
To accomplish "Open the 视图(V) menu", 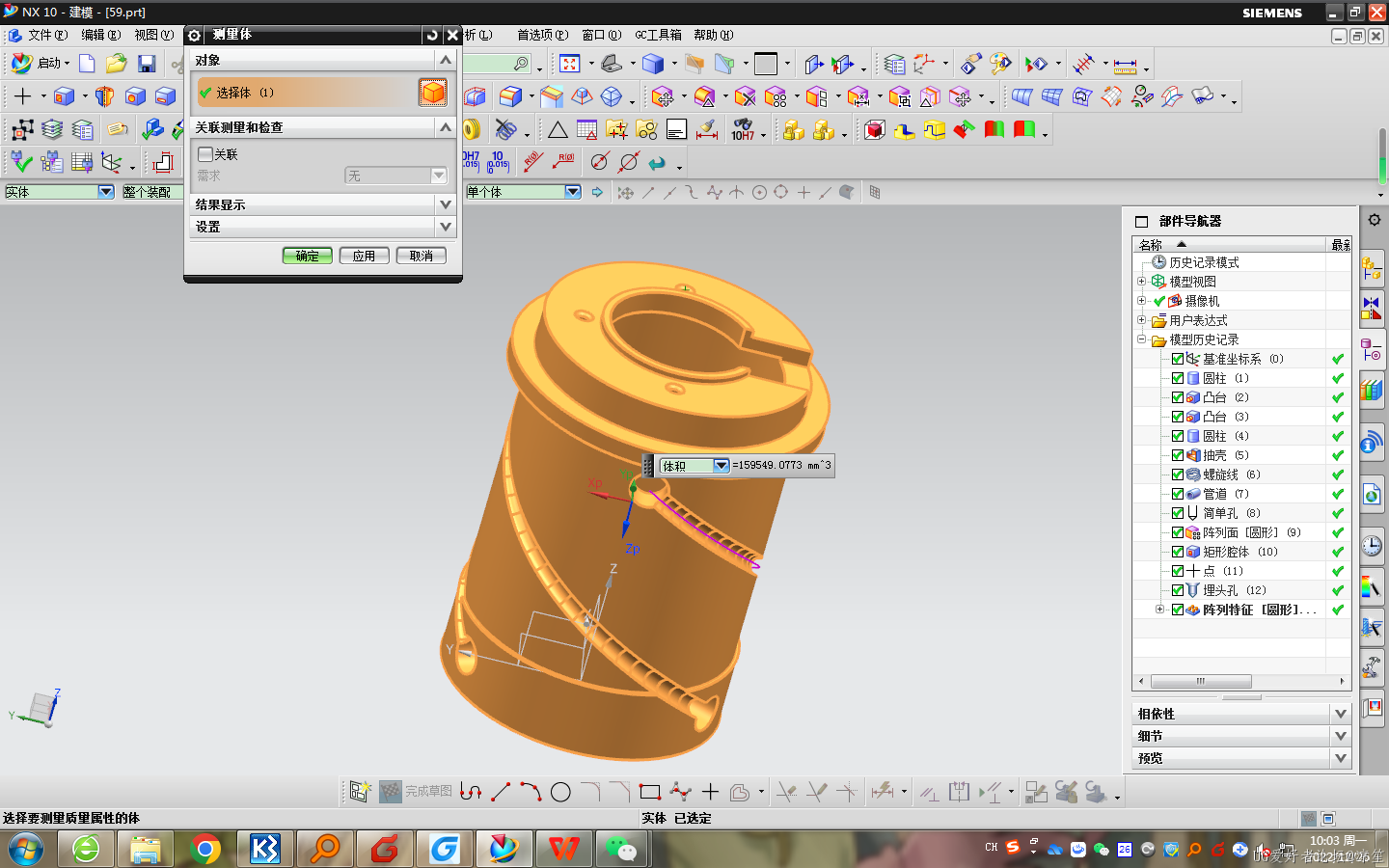I will [x=154, y=35].
